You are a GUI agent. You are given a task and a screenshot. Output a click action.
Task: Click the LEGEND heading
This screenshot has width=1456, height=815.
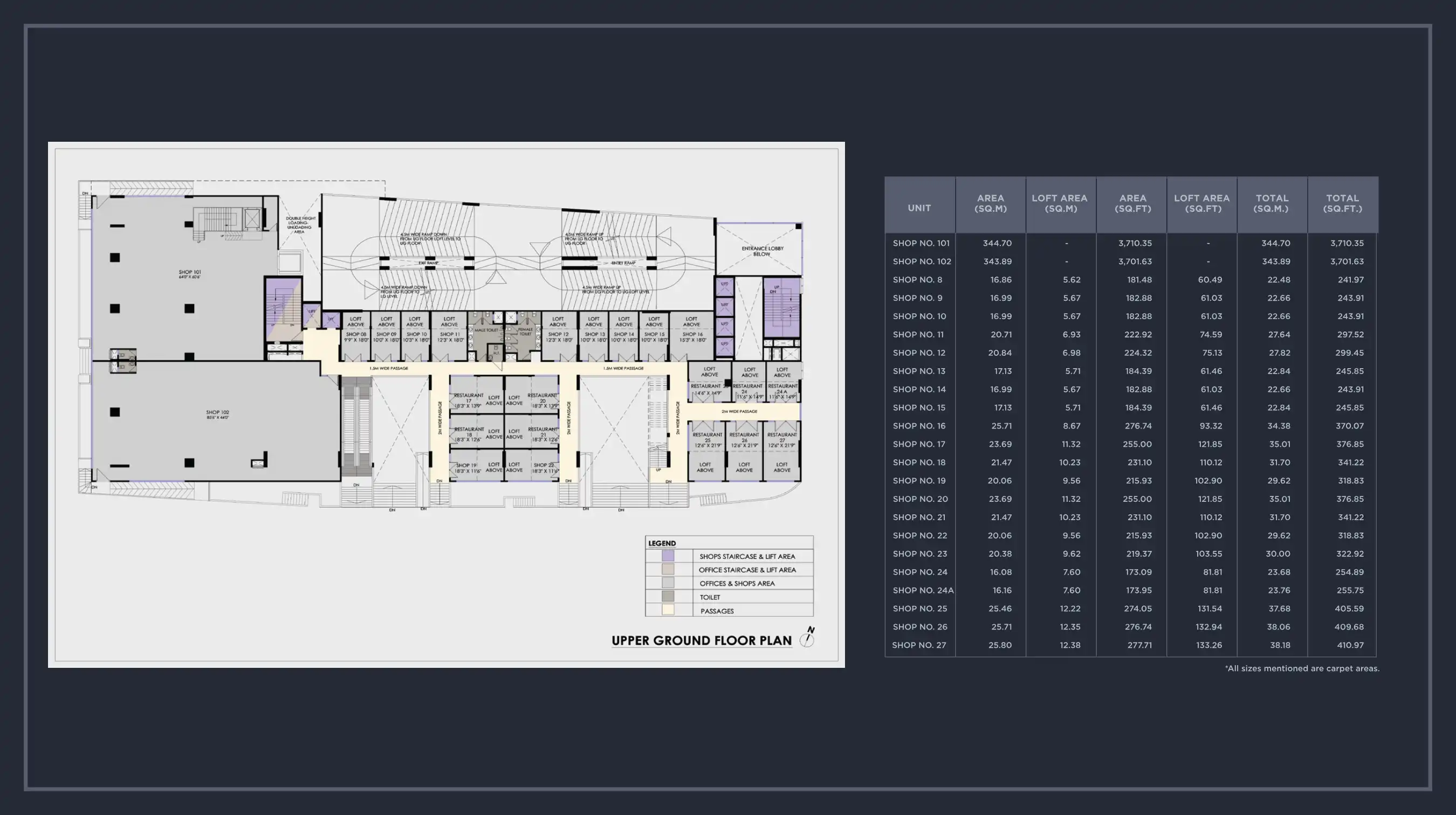tap(661, 542)
